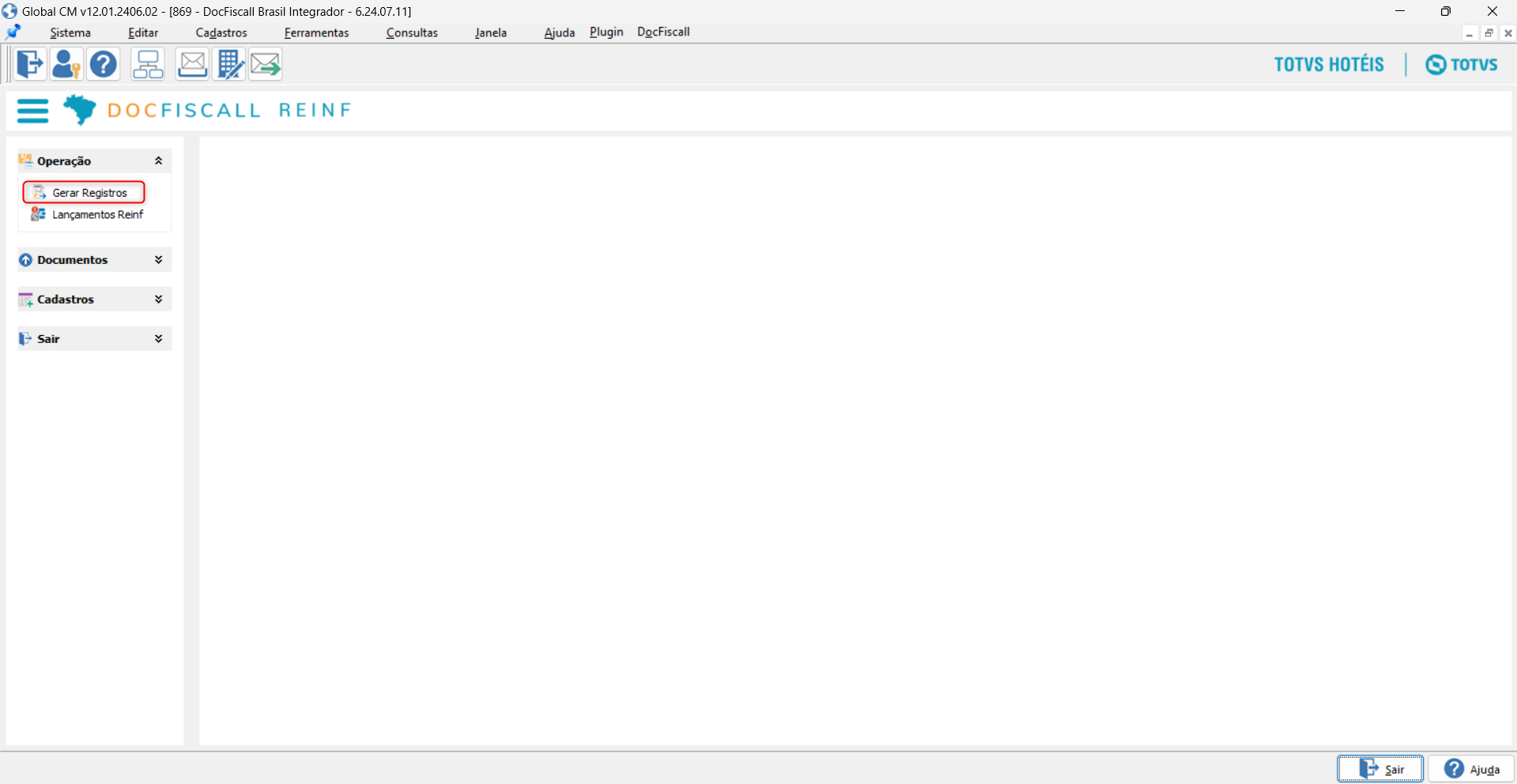The height and width of the screenshot is (784, 1517).
Task: Open the Plugin menu
Action: tap(606, 32)
